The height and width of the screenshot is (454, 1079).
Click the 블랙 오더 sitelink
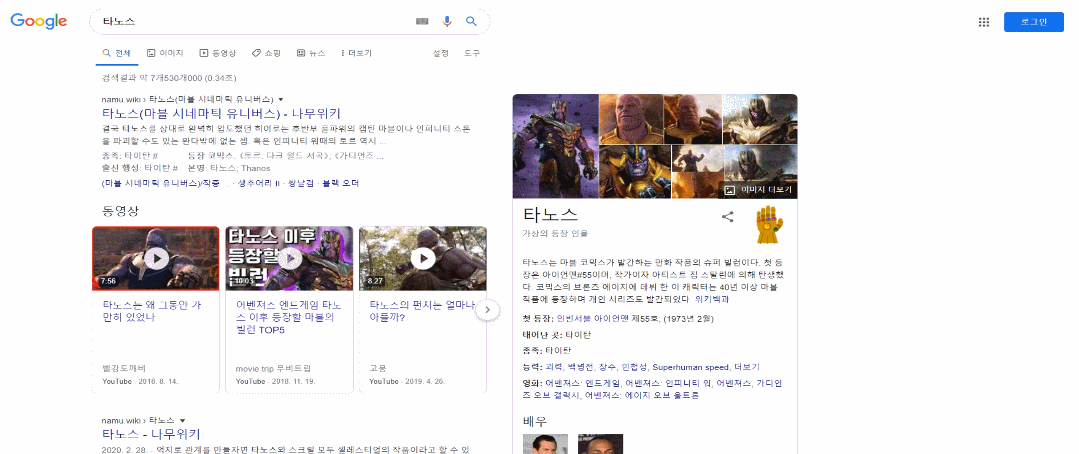(x=341, y=184)
